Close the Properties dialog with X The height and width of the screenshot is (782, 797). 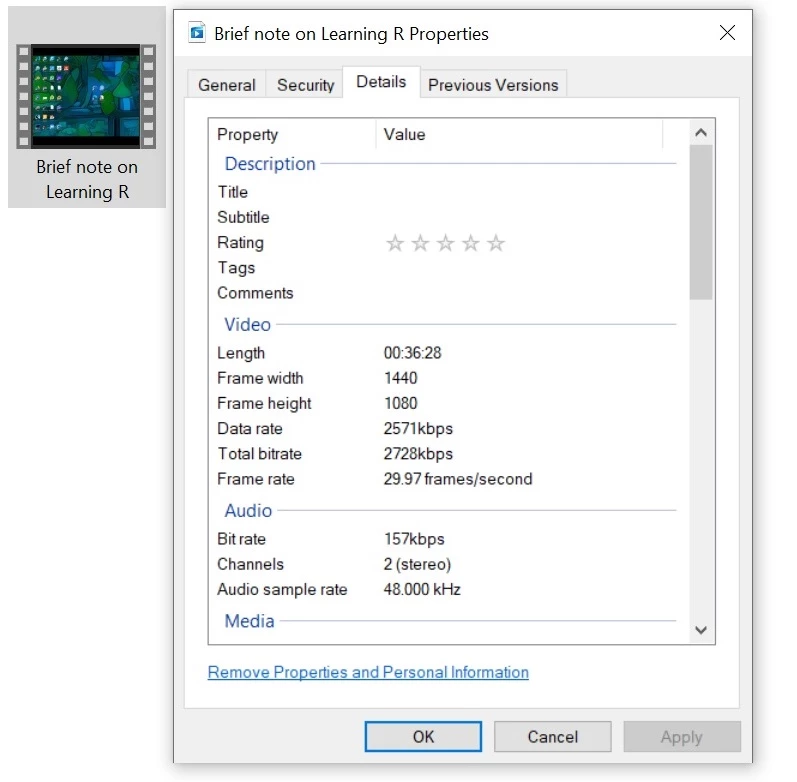pos(727,33)
